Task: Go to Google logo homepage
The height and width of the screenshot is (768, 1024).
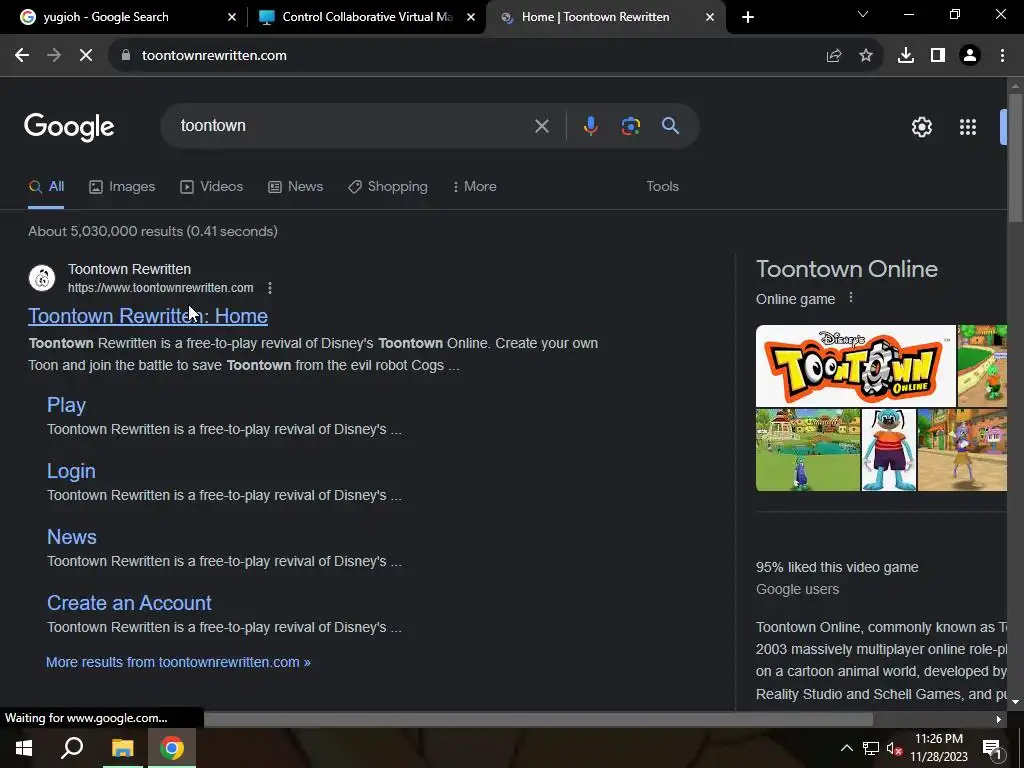Action: point(69,127)
